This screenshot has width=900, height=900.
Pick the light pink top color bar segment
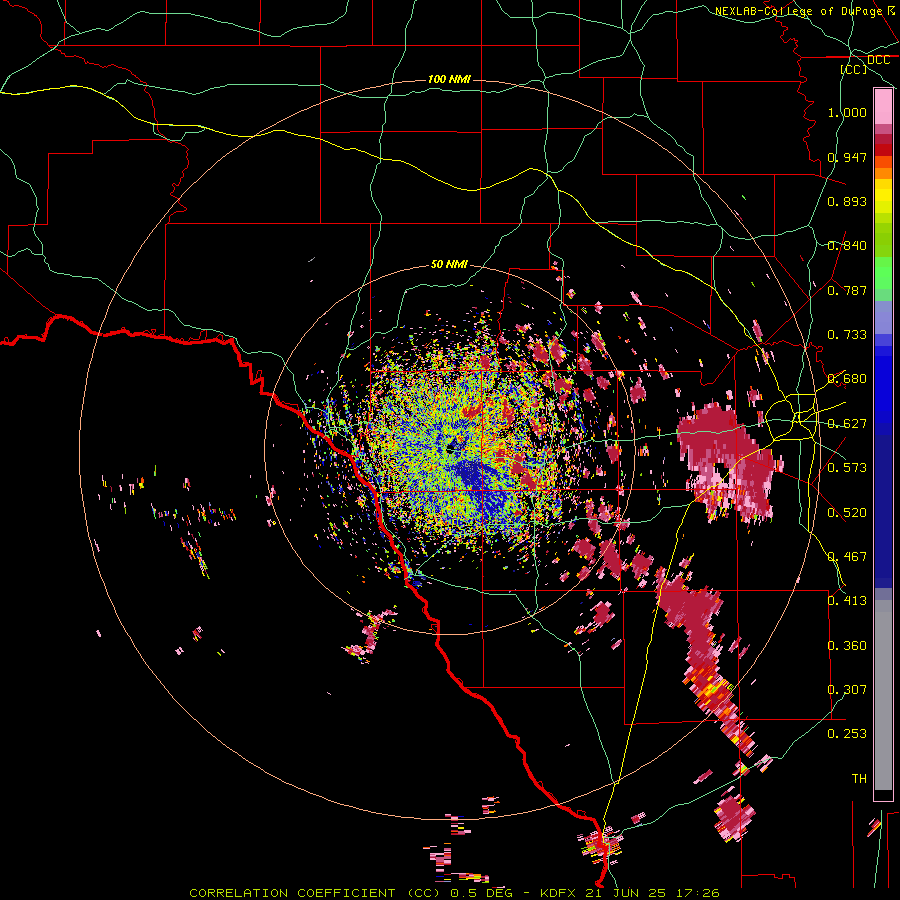pos(883,106)
